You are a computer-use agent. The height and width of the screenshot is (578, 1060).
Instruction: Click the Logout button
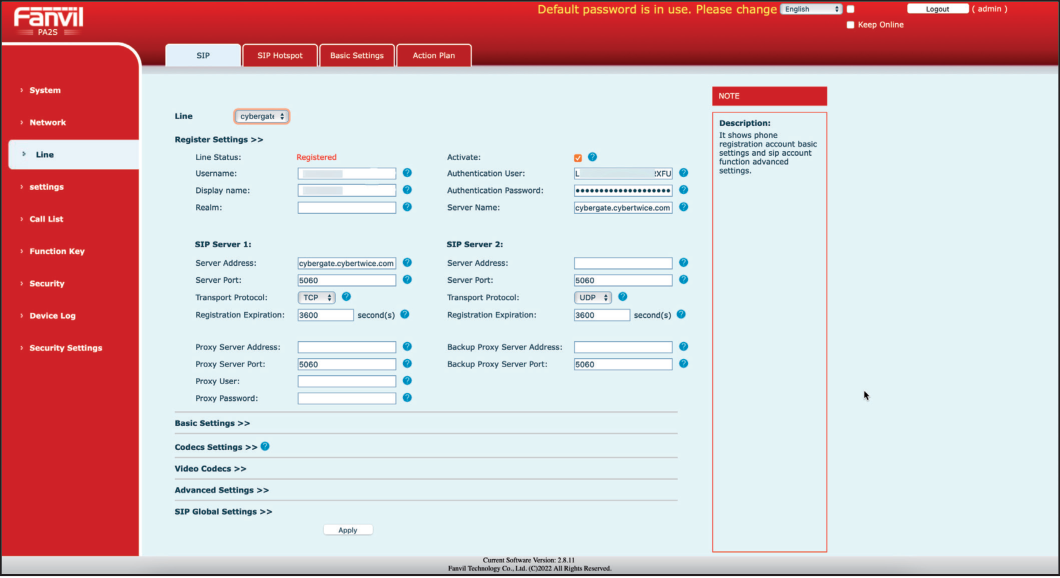[937, 9]
